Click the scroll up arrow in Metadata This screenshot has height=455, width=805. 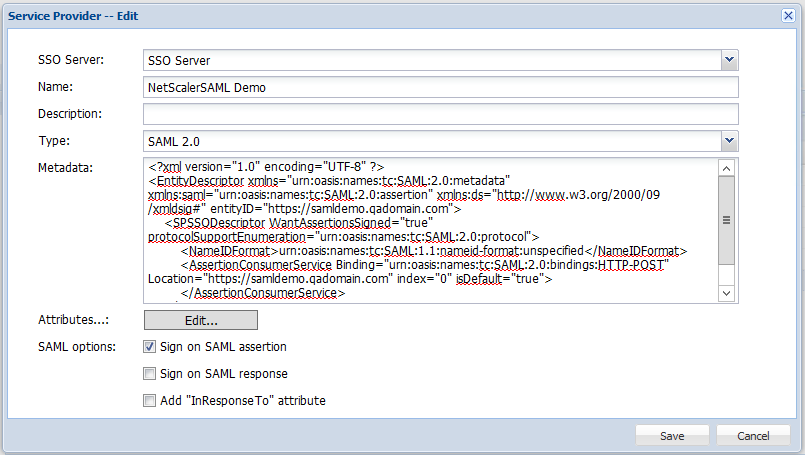point(727,167)
